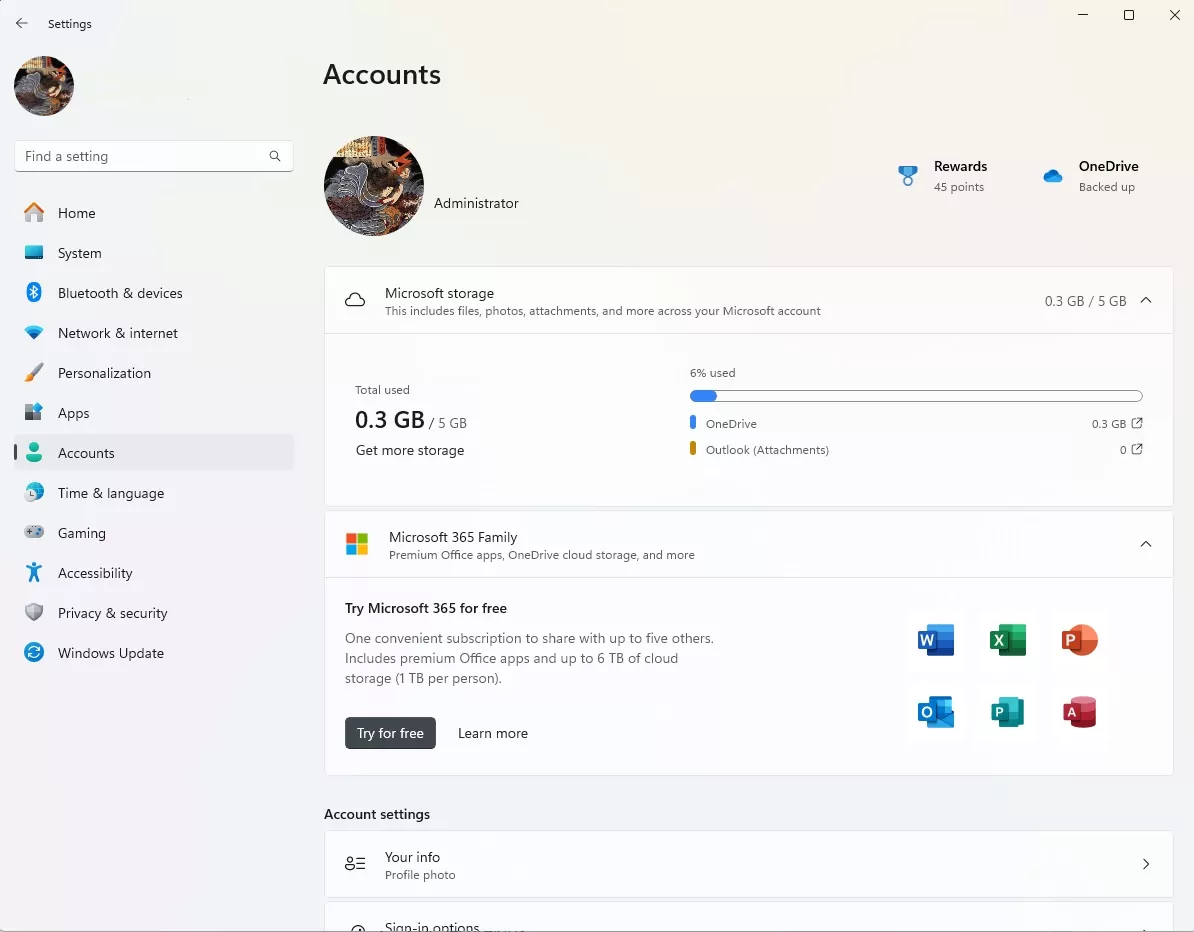Click the large Administrator profile picture
The width and height of the screenshot is (1194, 932).
pyautogui.click(x=374, y=186)
